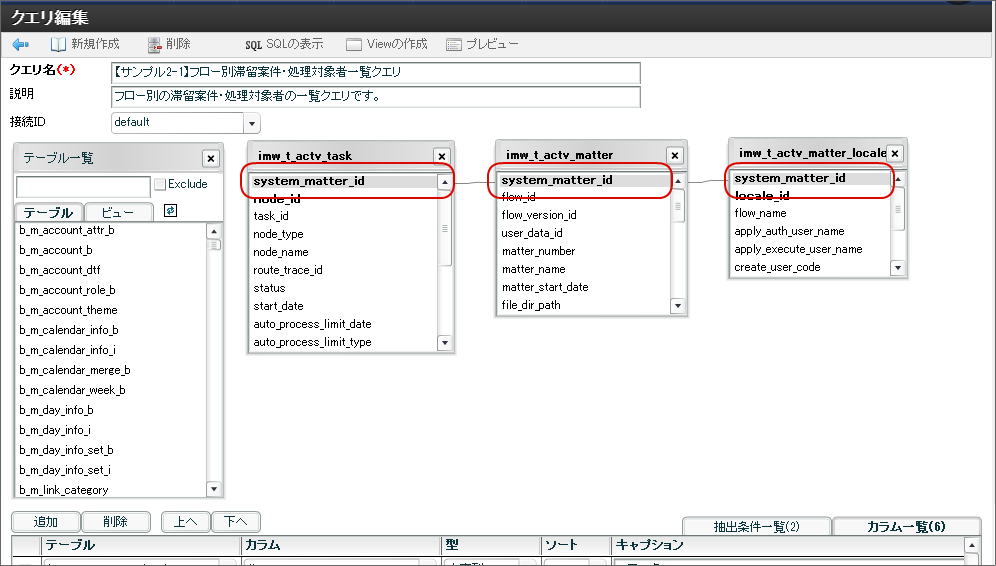This screenshot has width=996, height=566.
Task: Close the imw_t_actv_matter table box
Action: 675,155
